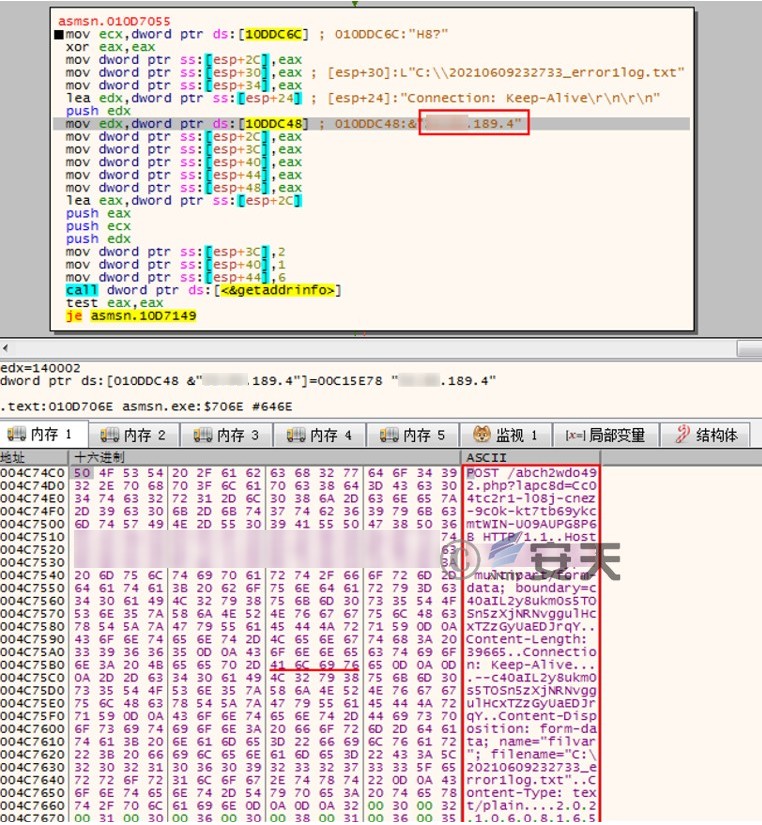Click the 十六进制 column header
Screen dimensions: 762x825
coord(264,457)
